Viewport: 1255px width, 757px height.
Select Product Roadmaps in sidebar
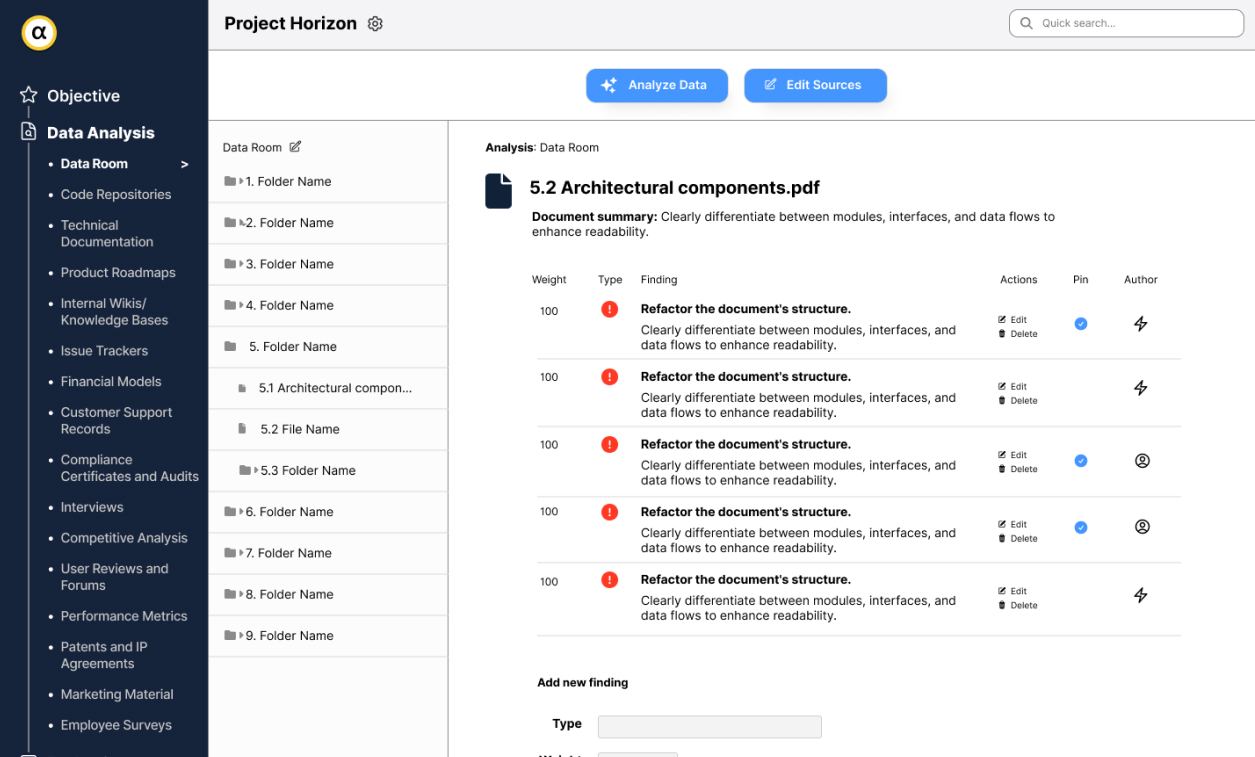[x=118, y=272]
